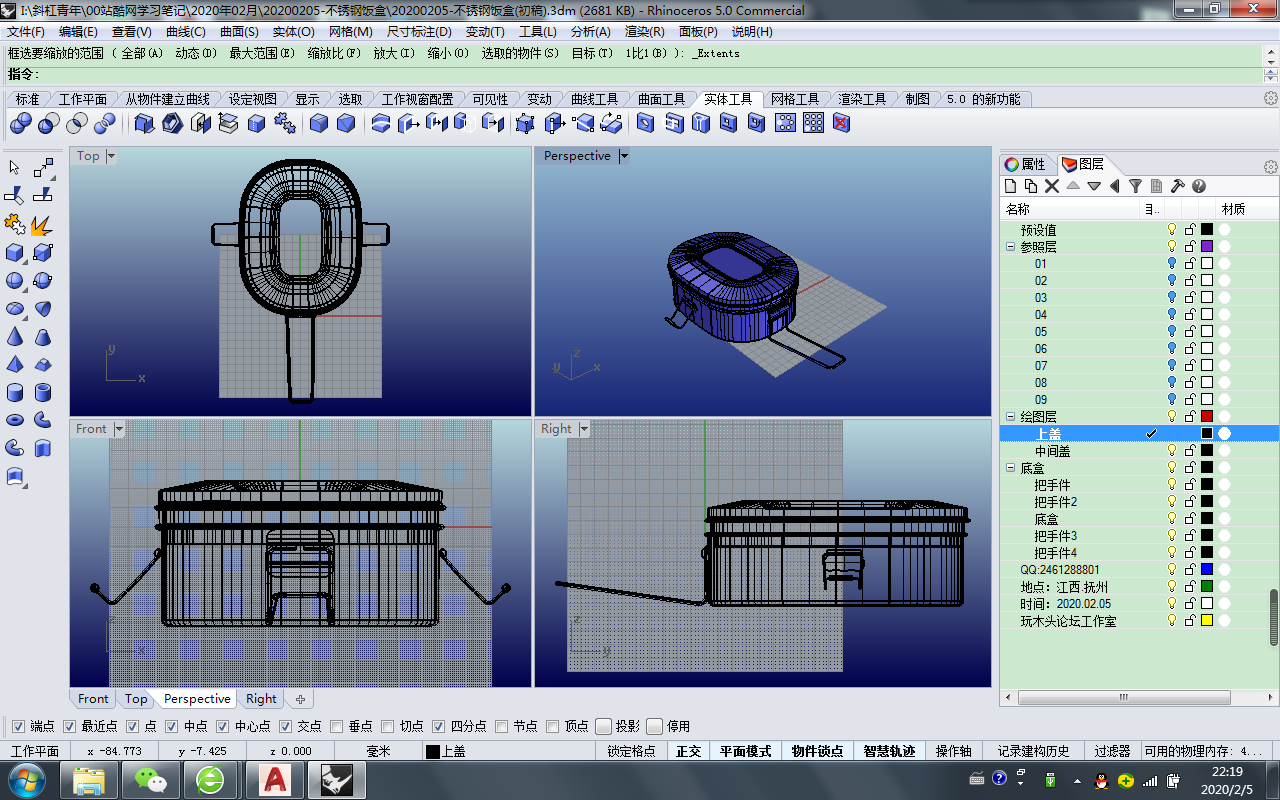Screen dimensions: 1280x800
Task: Select the arrow pointer selection tool
Action: (15, 168)
